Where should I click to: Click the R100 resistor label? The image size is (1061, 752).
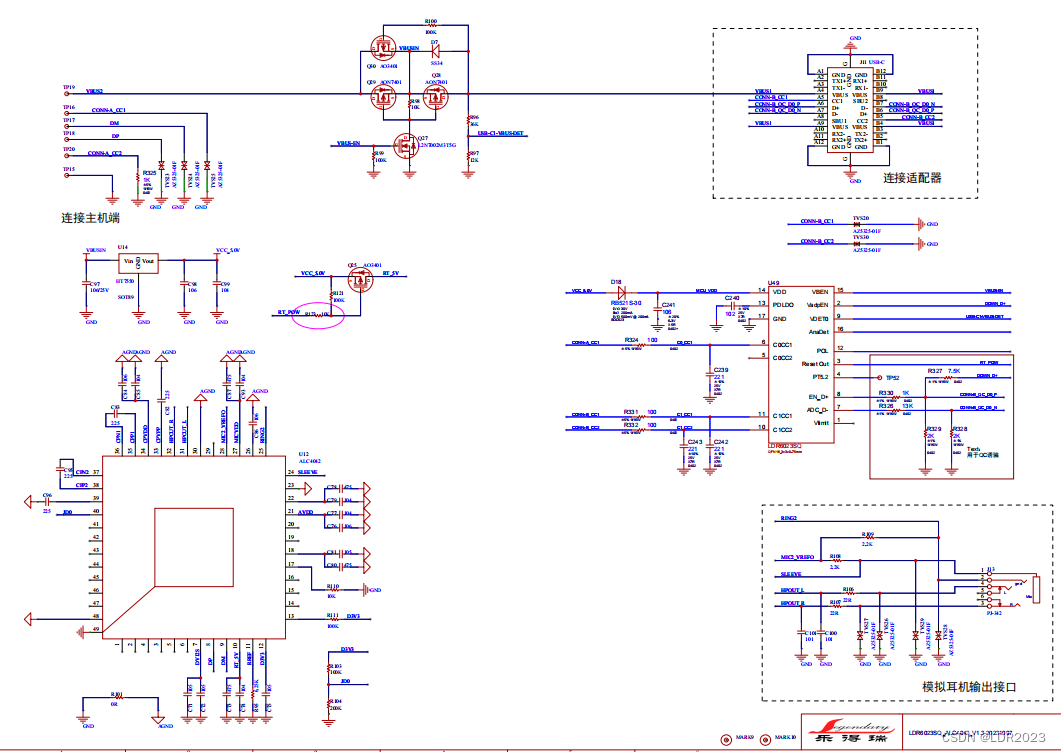(430, 22)
